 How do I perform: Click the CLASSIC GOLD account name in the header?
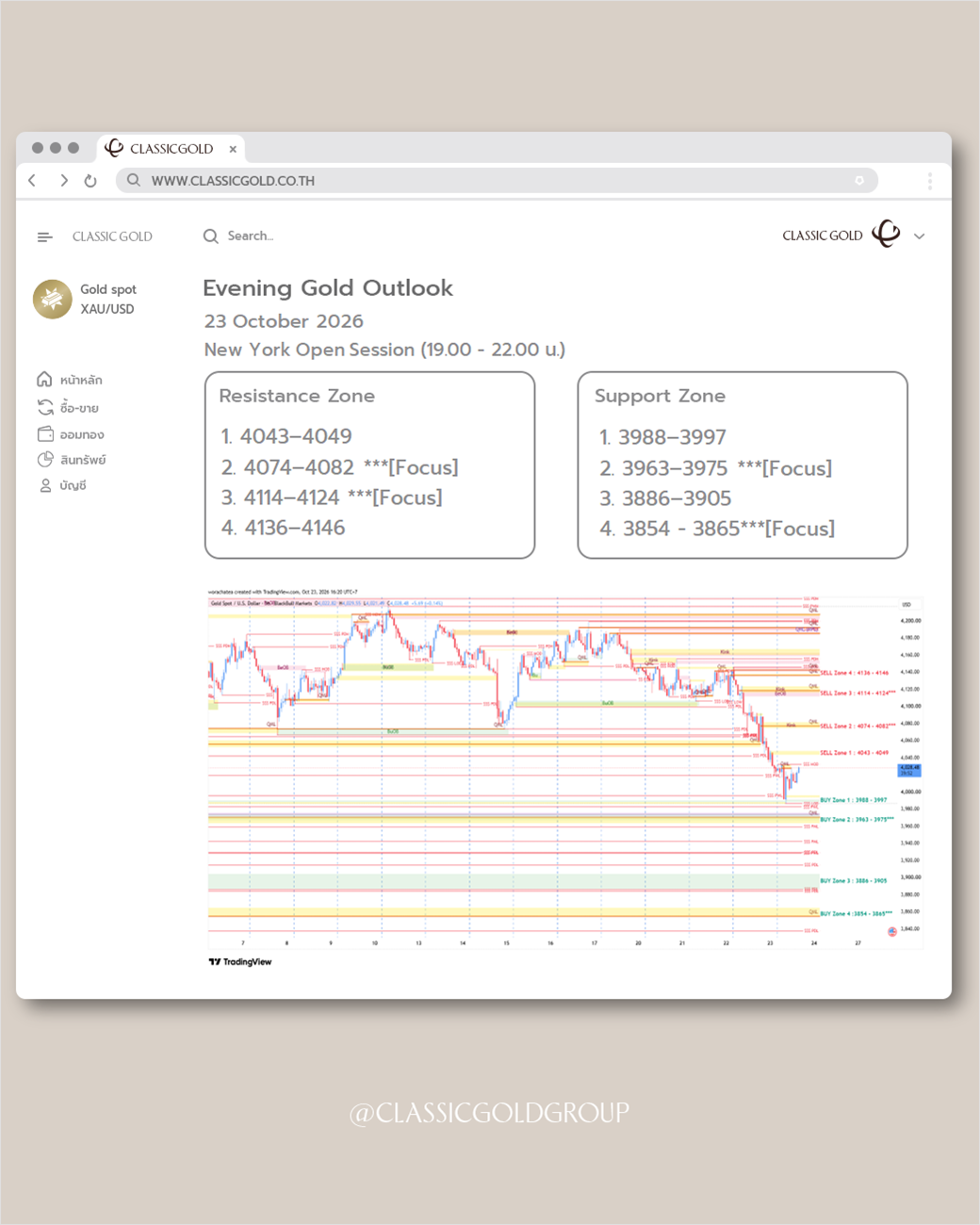[x=823, y=236]
